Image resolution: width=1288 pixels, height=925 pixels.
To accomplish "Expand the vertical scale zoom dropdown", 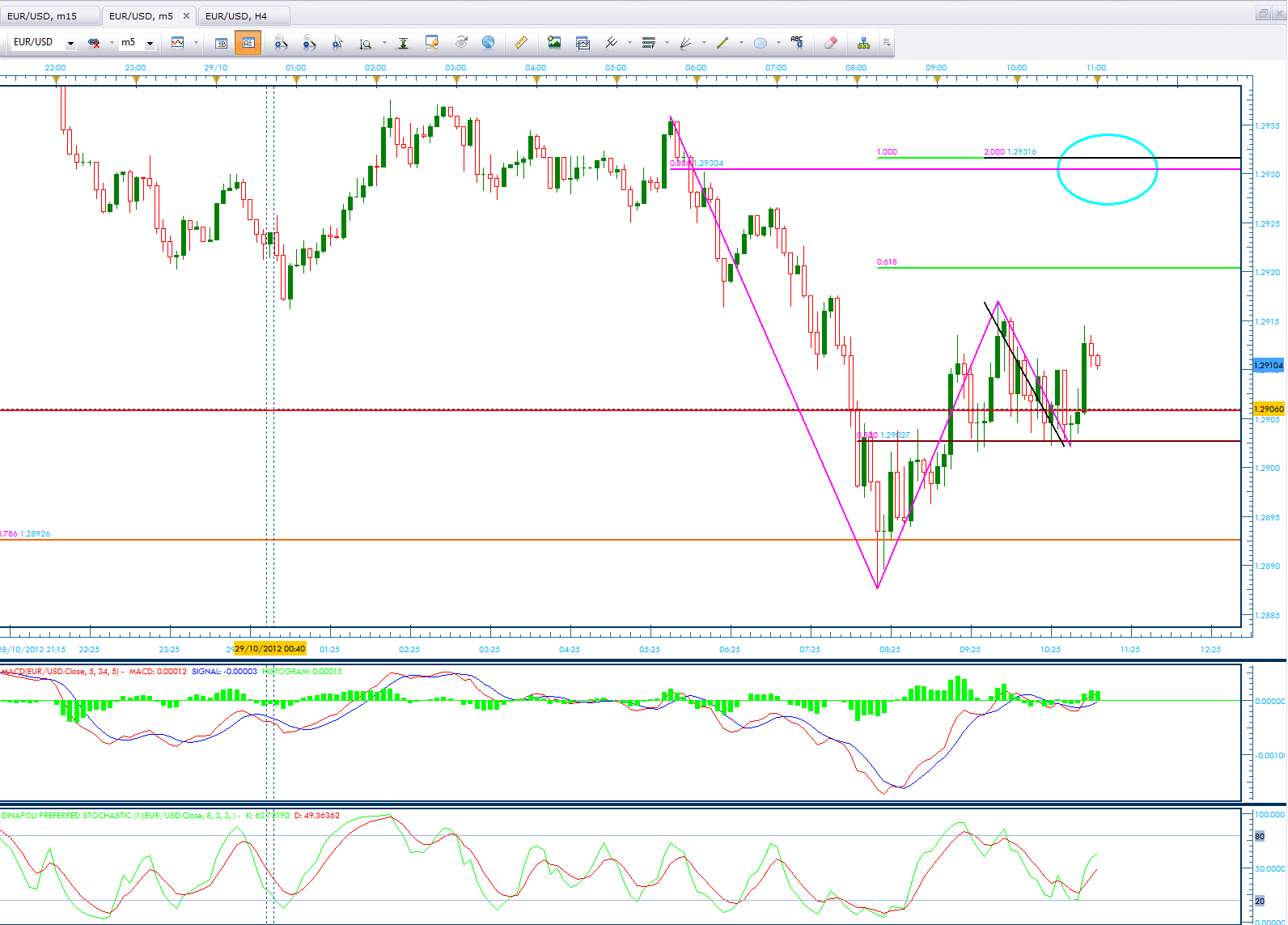I will 384,43.
